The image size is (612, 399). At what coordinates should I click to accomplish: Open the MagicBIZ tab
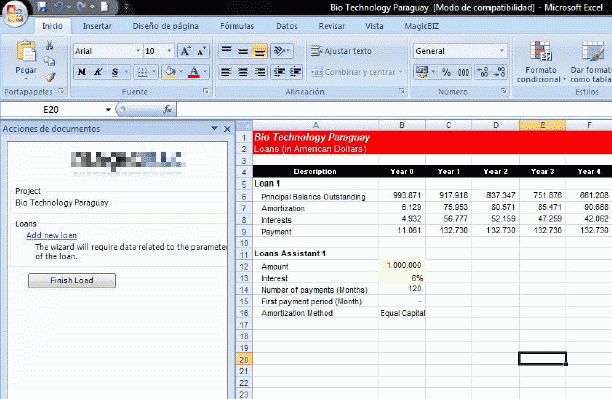(x=422, y=26)
